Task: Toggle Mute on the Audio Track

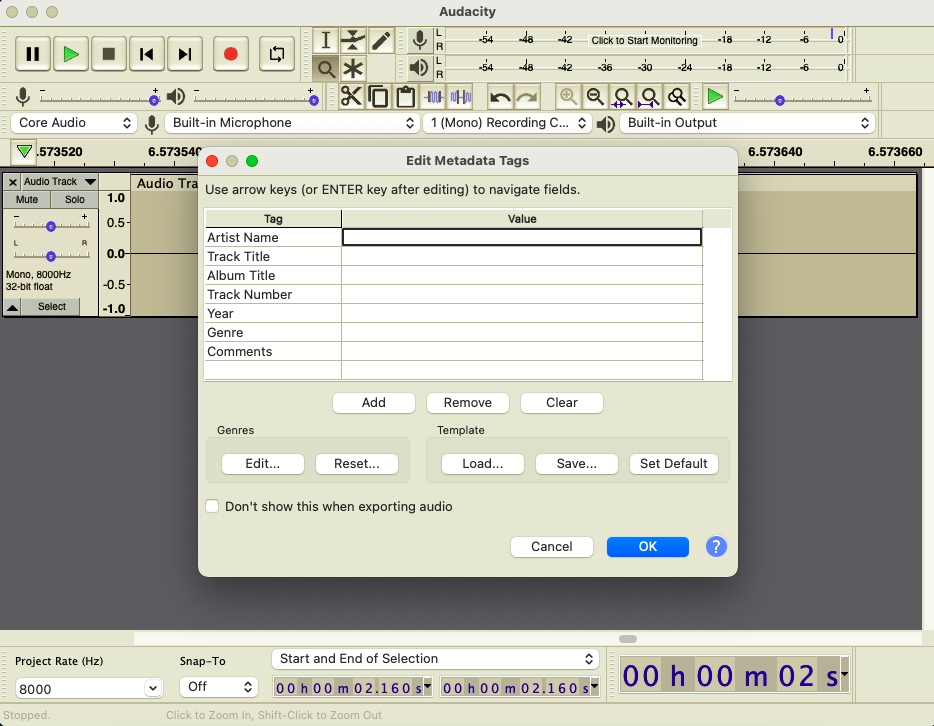Action: [27, 199]
